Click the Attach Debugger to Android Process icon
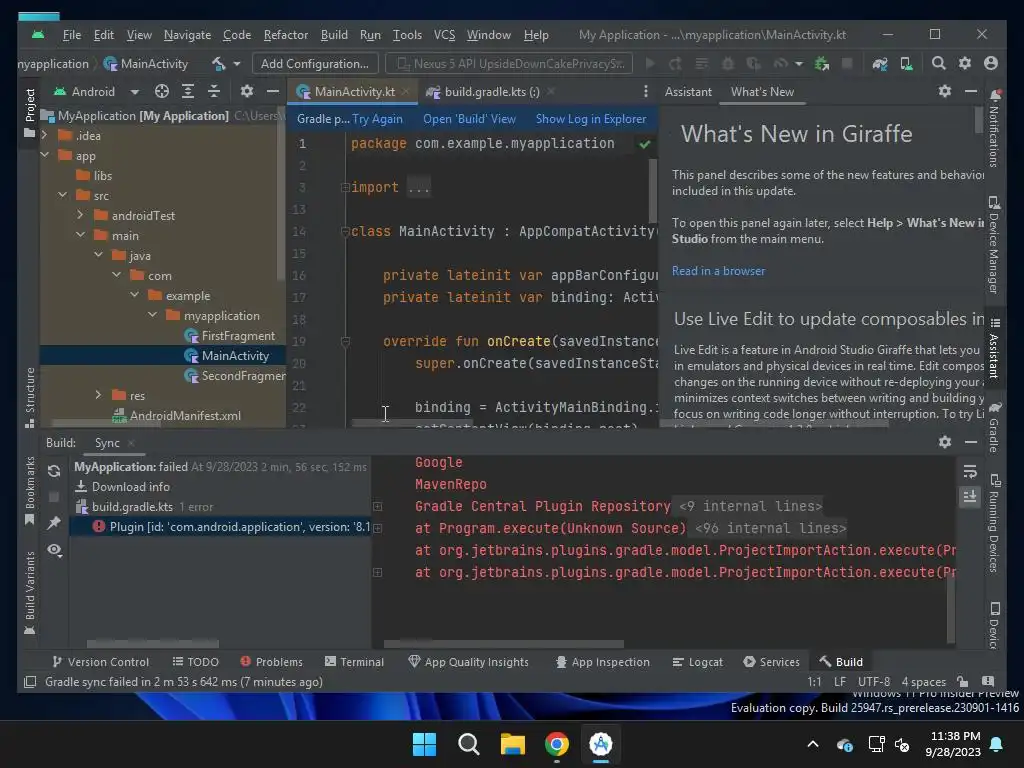The width and height of the screenshot is (1024, 768). point(822,63)
